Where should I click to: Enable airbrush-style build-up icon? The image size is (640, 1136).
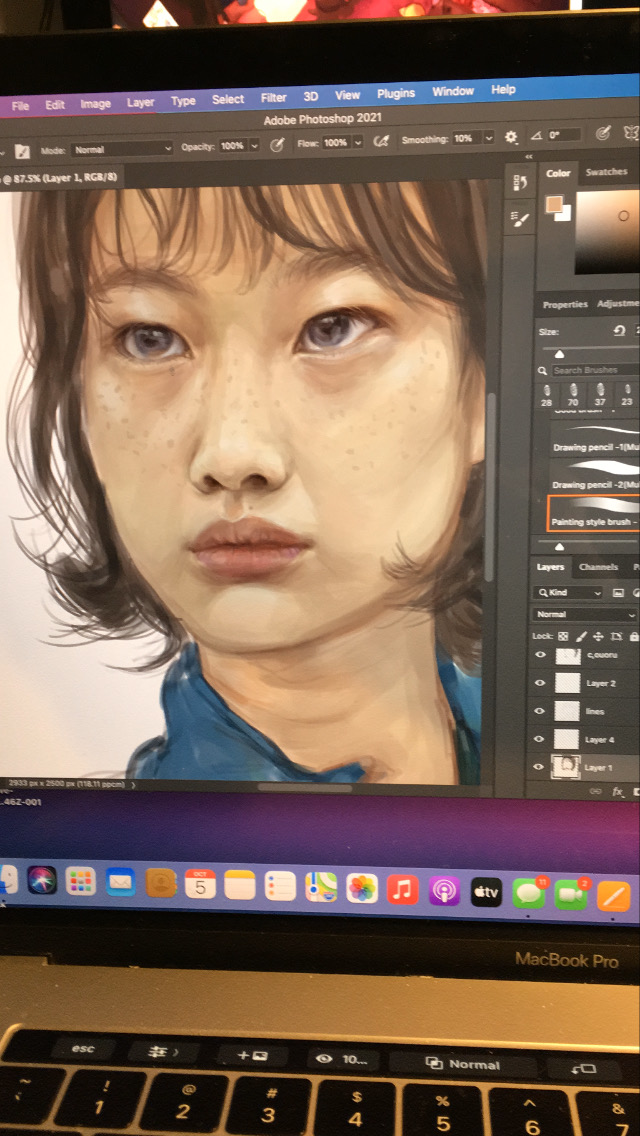pyautogui.click(x=380, y=141)
